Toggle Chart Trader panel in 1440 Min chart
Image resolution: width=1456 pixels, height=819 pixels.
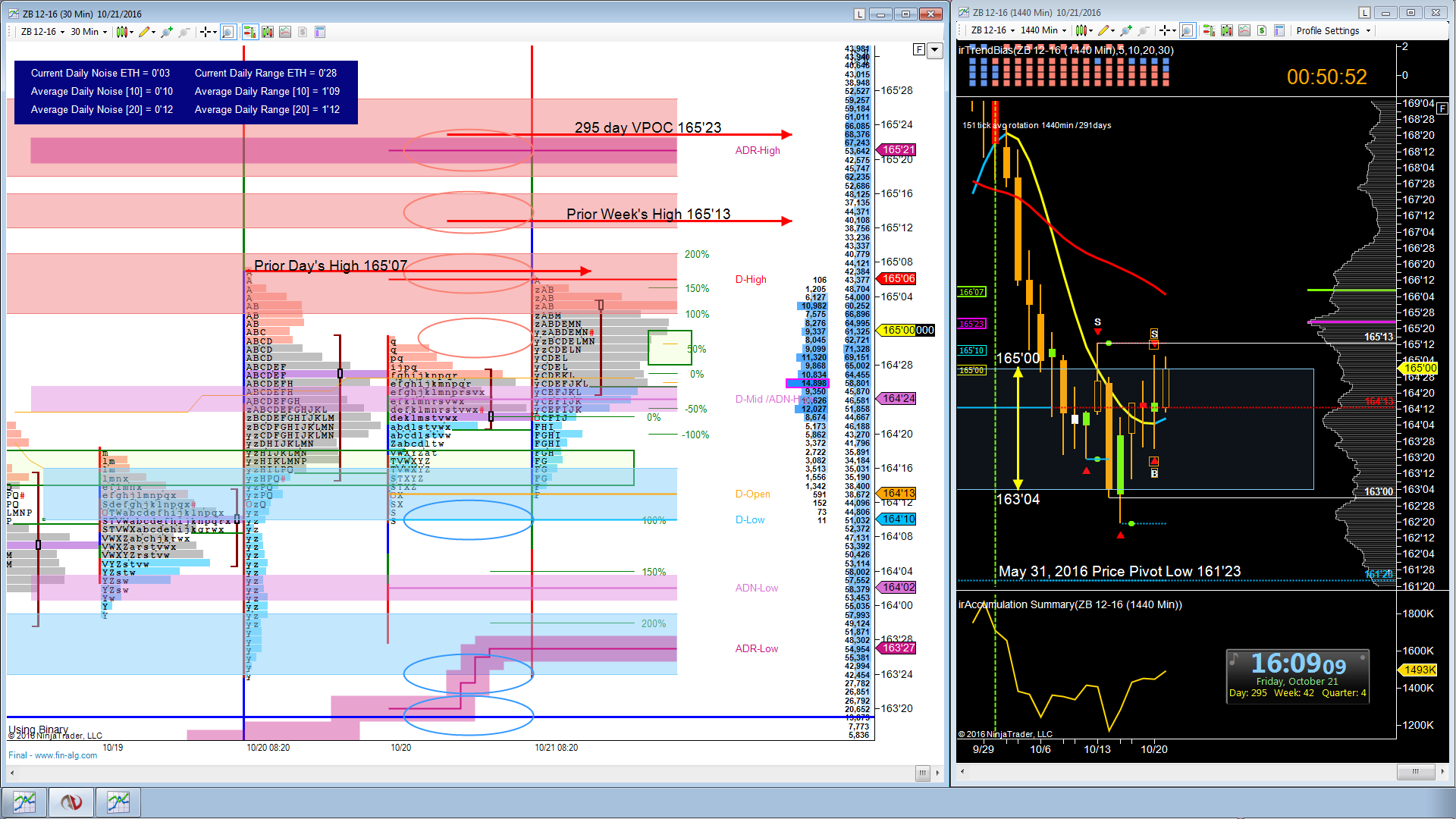1209,30
